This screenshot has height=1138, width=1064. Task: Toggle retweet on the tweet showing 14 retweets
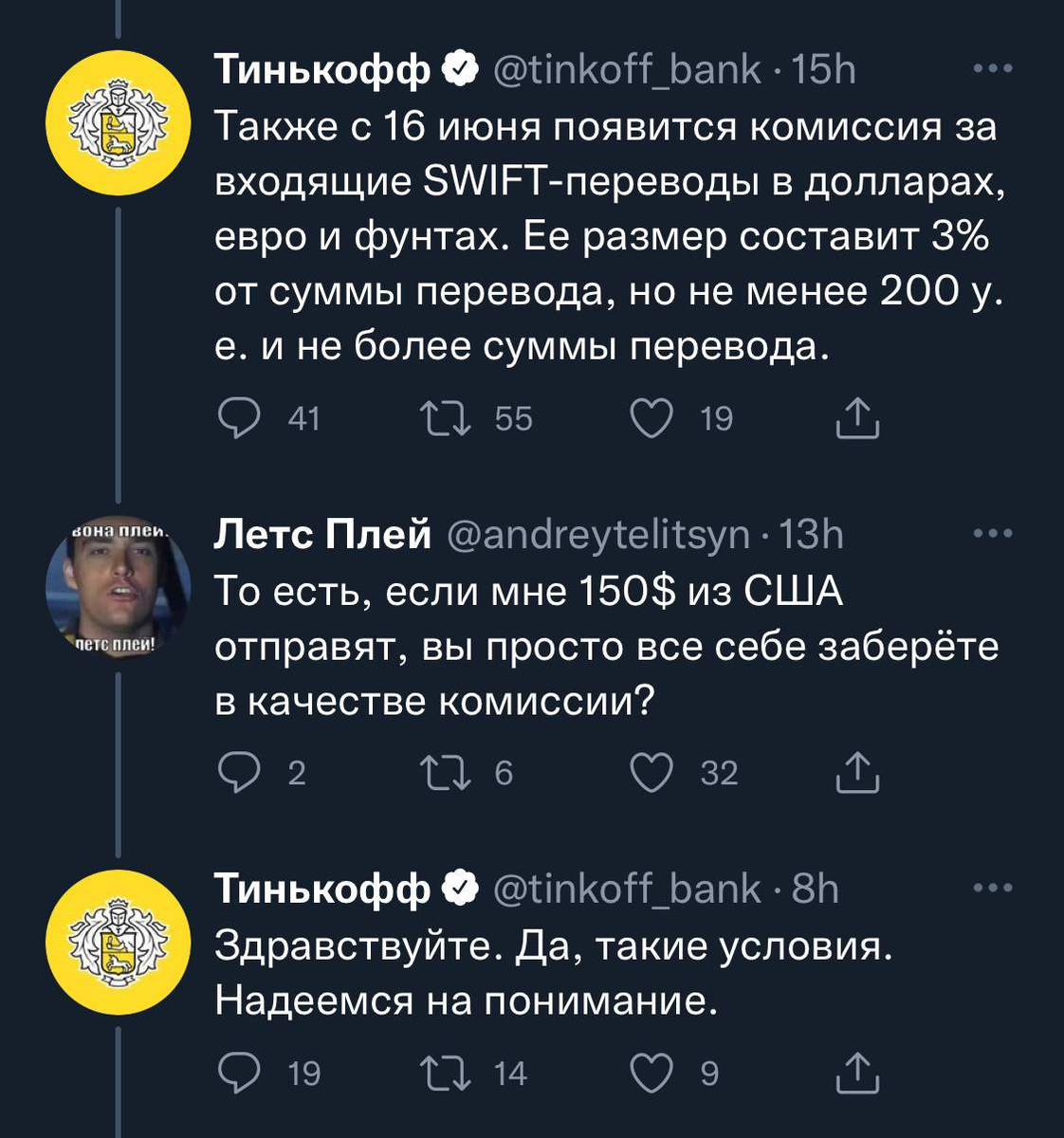coord(443,1074)
